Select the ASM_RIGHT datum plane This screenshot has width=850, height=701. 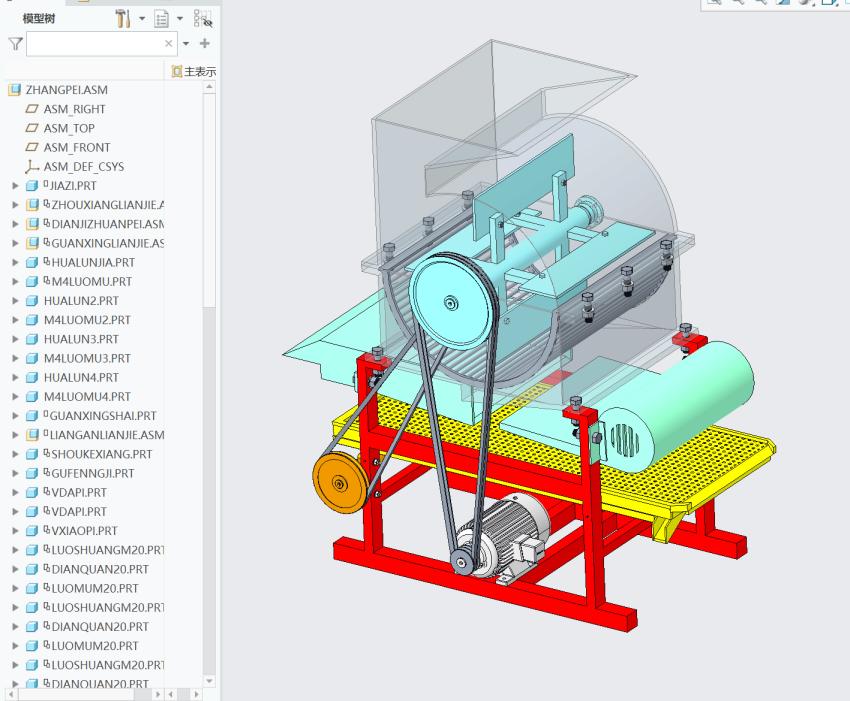pos(74,109)
